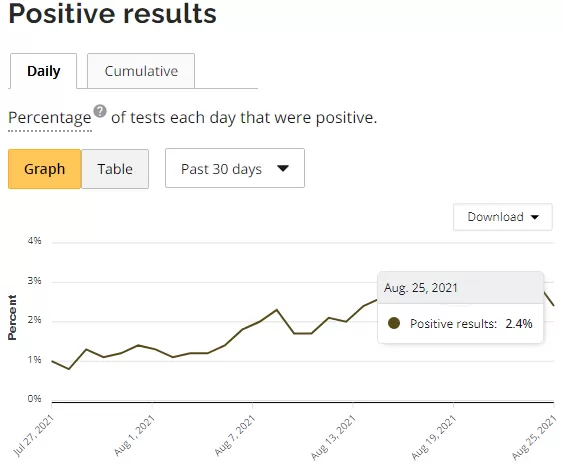The height and width of the screenshot is (470, 563).
Task: Click the Positive results heading
Action: 112,14
